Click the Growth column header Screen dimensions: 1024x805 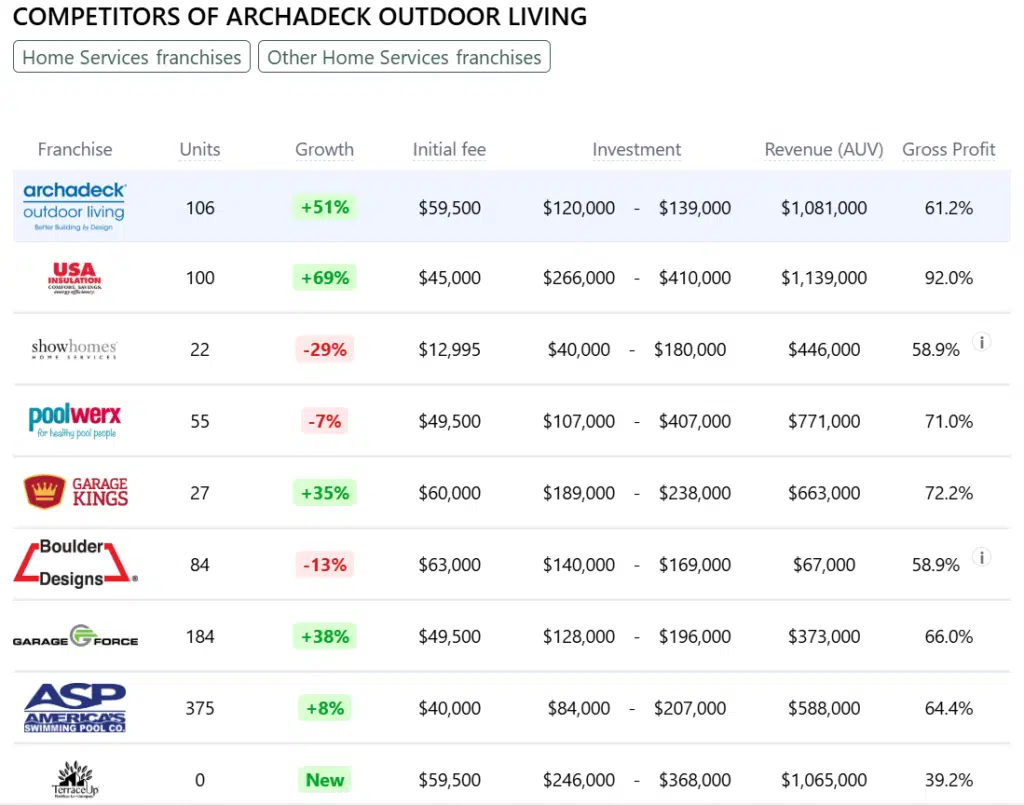(x=324, y=150)
